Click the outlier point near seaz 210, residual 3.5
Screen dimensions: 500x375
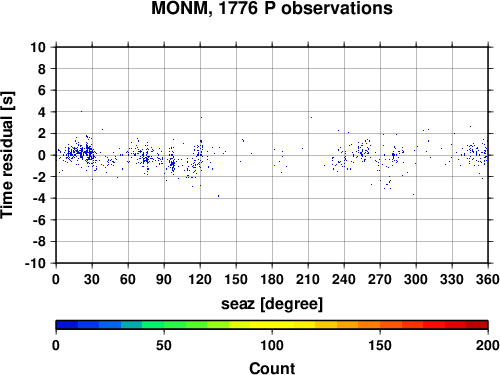click(x=311, y=117)
